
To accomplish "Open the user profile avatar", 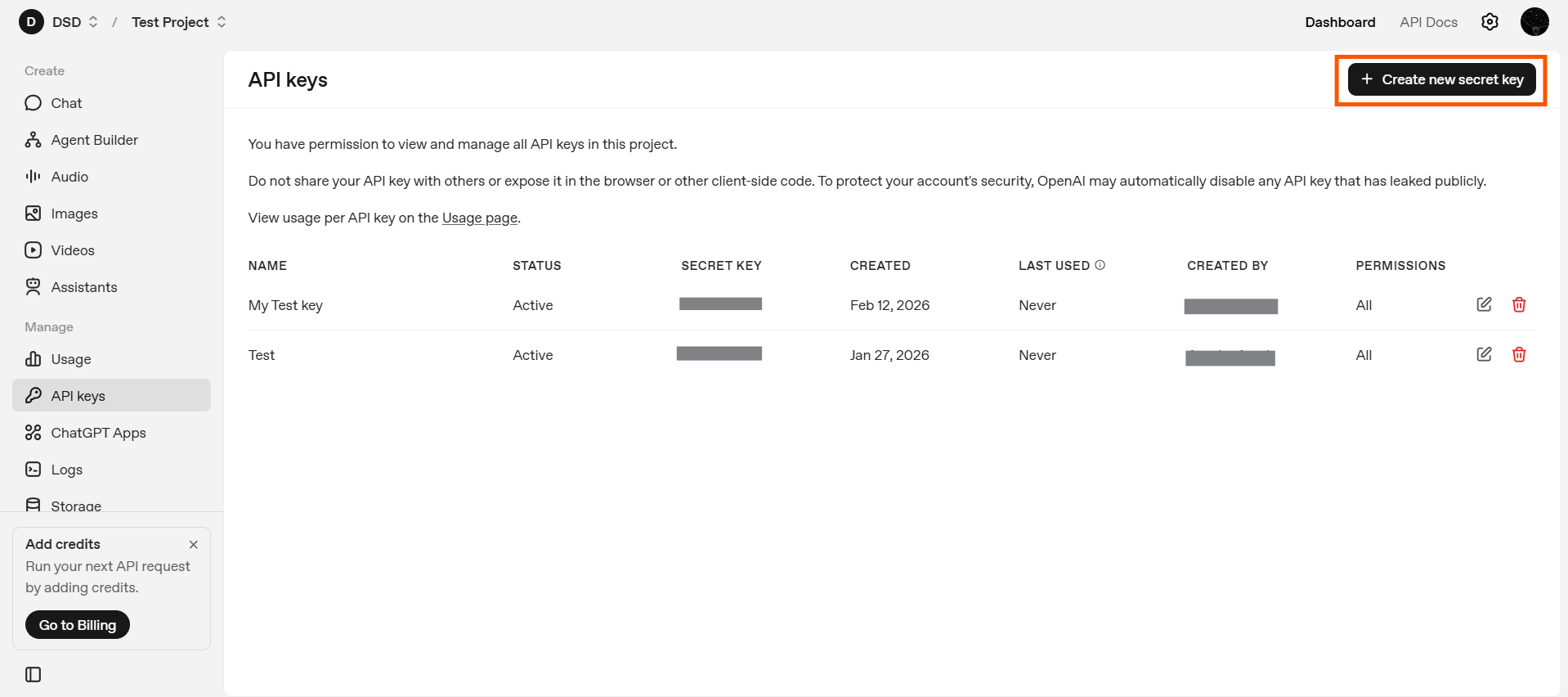I will pos(1534,22).
